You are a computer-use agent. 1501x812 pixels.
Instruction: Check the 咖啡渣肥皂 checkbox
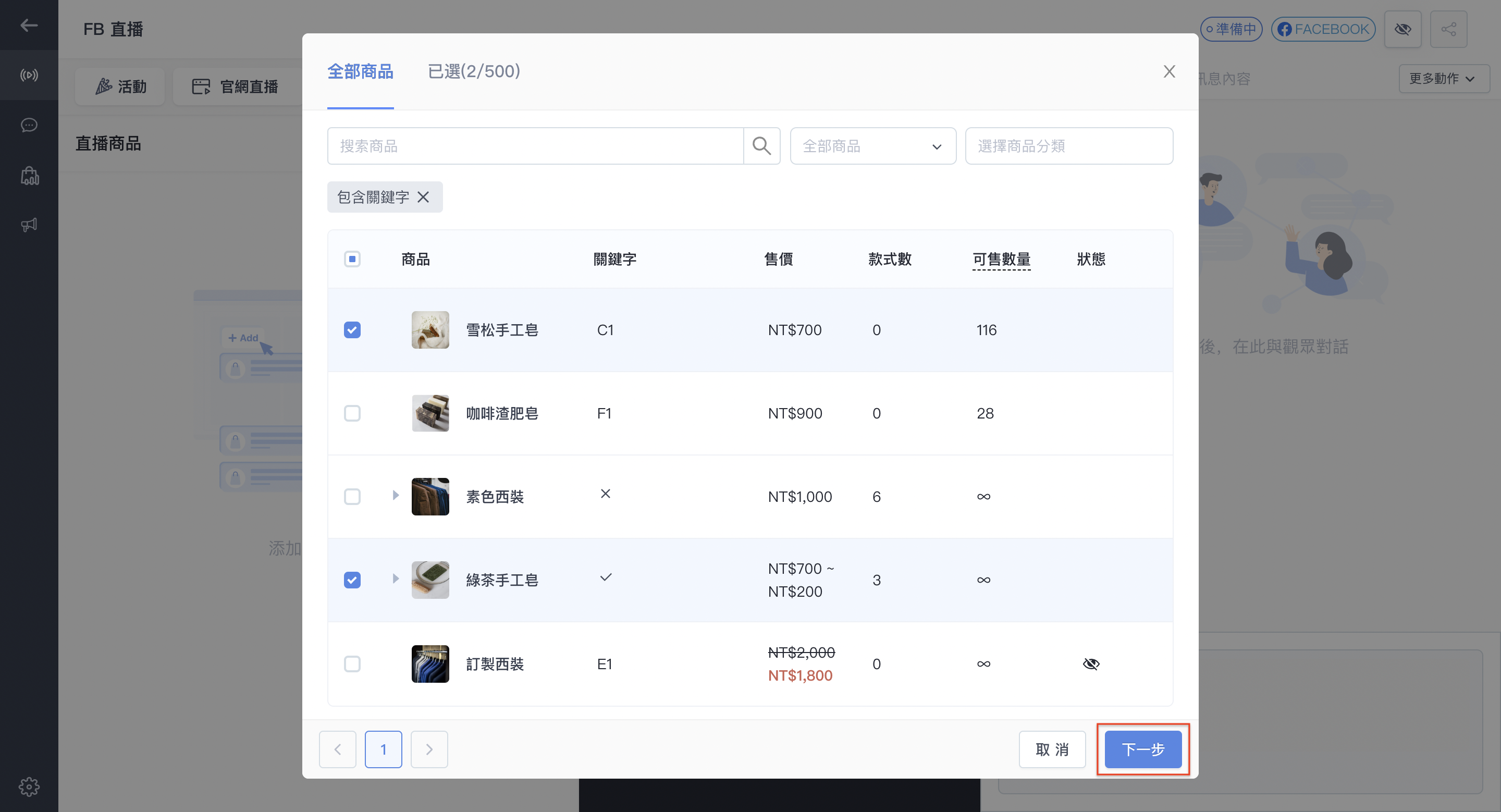point(352,413)
